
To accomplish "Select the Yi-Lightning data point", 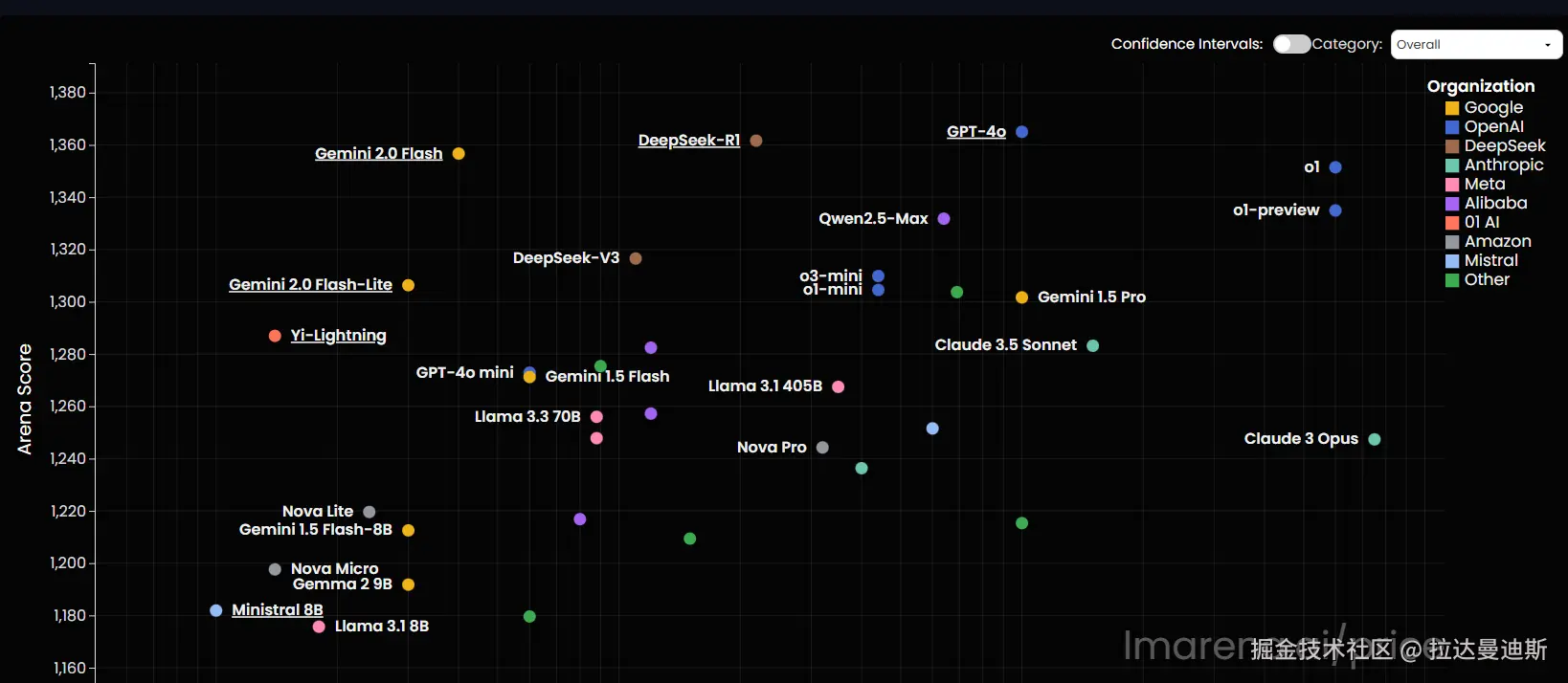I will [275, 336].
